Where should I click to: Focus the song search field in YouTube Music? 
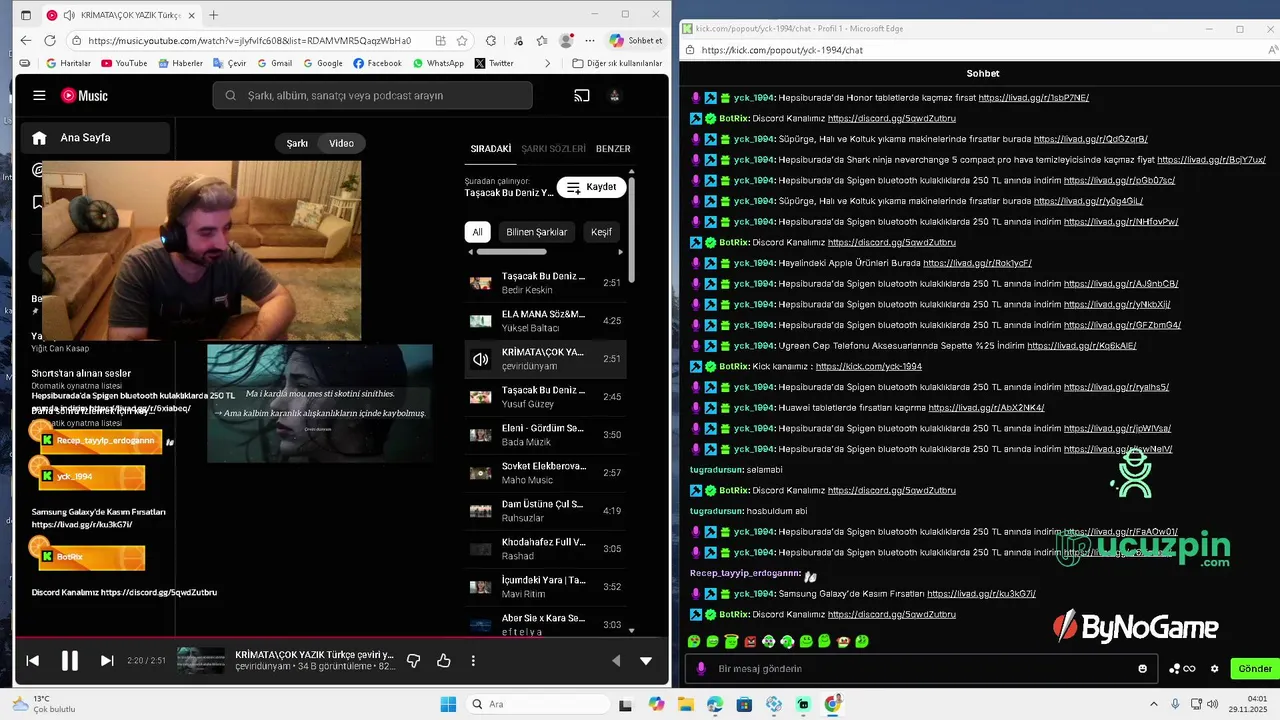point(372,96)
